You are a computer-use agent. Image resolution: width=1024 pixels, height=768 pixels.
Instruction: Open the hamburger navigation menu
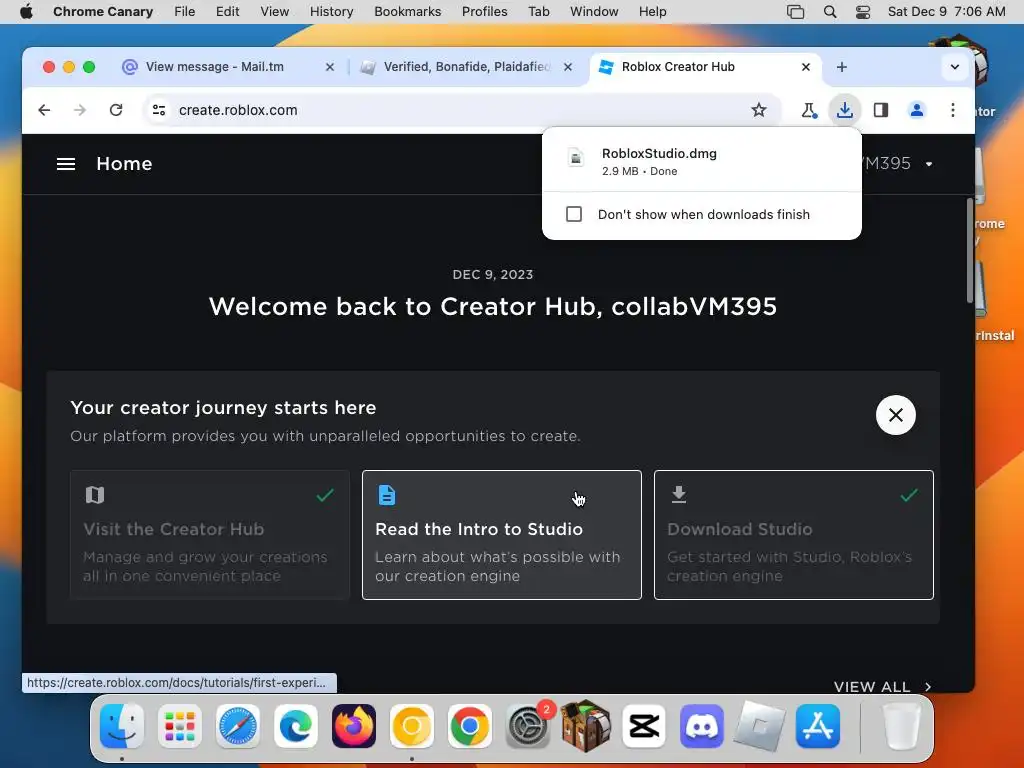[x=66, y=164]
